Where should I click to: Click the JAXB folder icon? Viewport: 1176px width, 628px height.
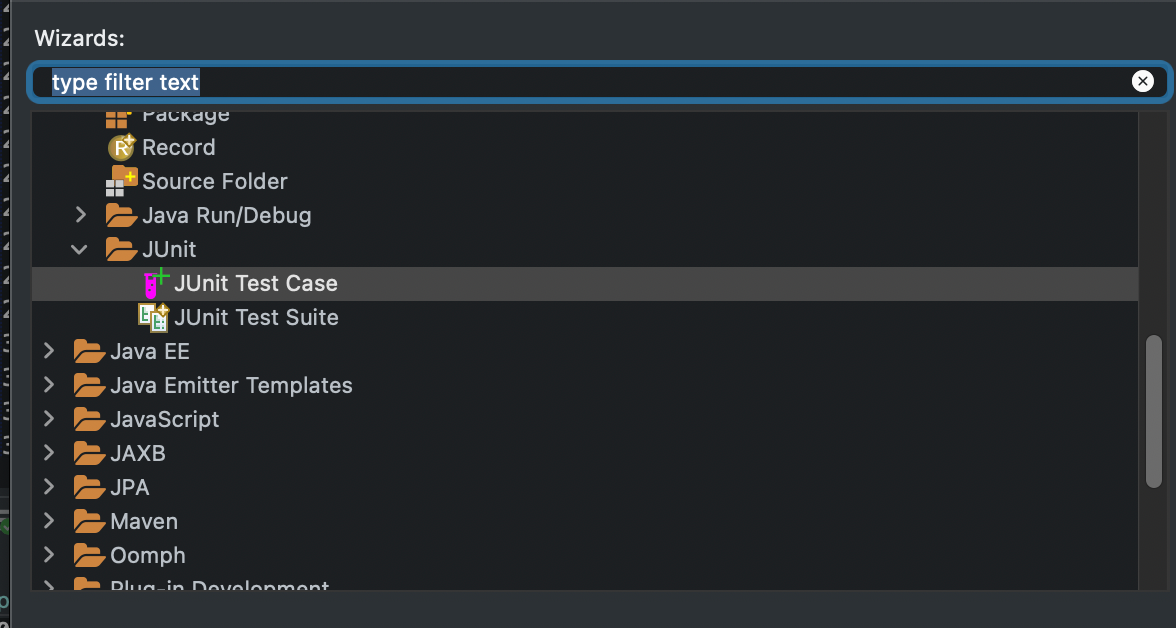[x=89, y=453]
